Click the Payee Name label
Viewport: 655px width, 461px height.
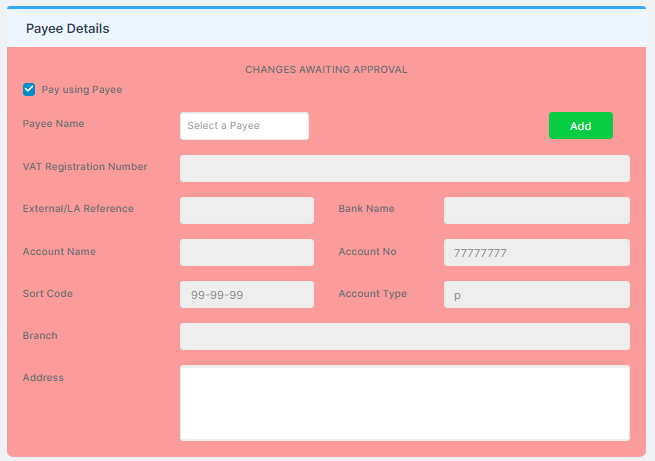click(53, 124)
